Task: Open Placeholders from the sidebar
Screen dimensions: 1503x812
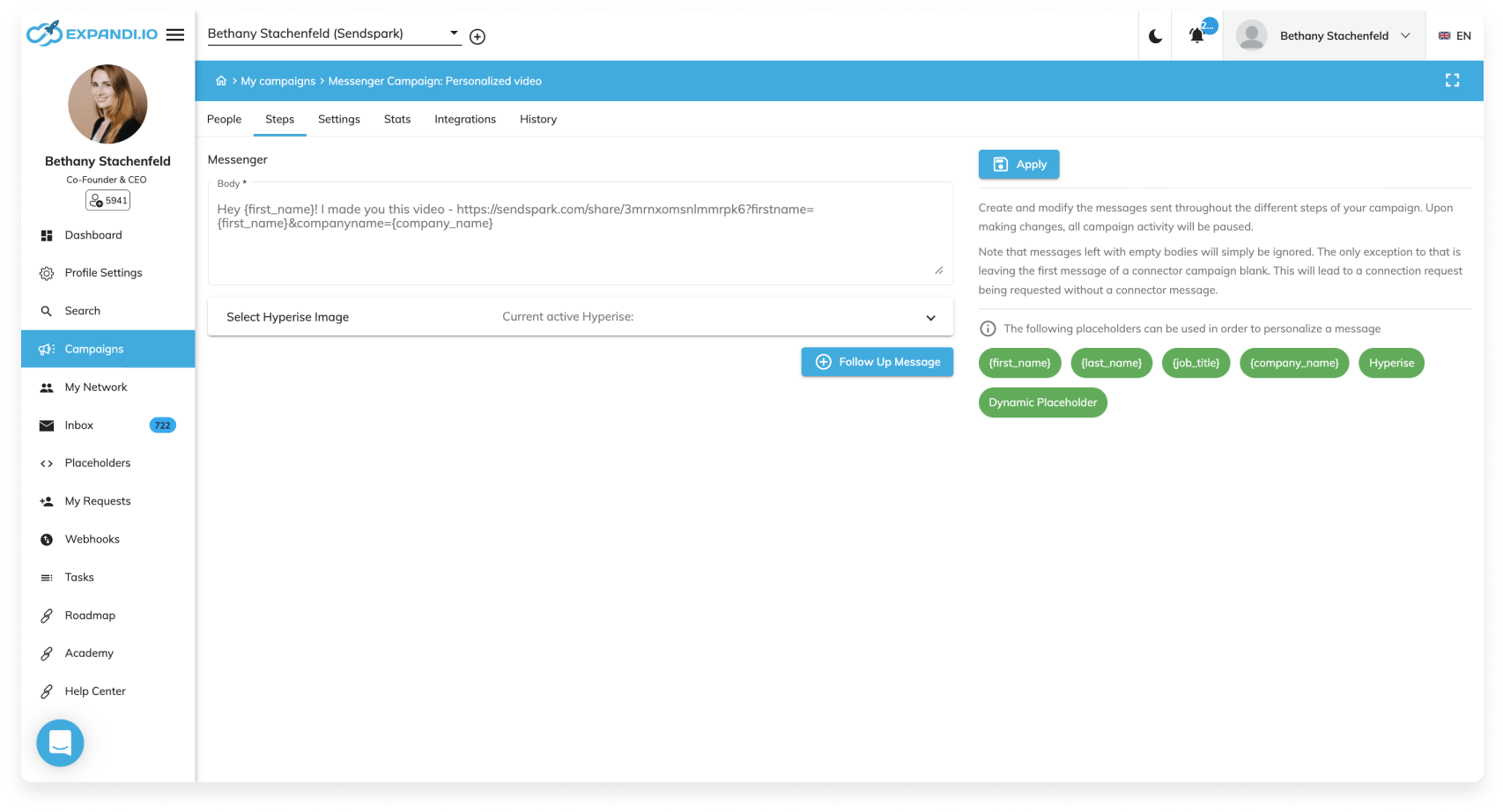Action: click(97, 462)
